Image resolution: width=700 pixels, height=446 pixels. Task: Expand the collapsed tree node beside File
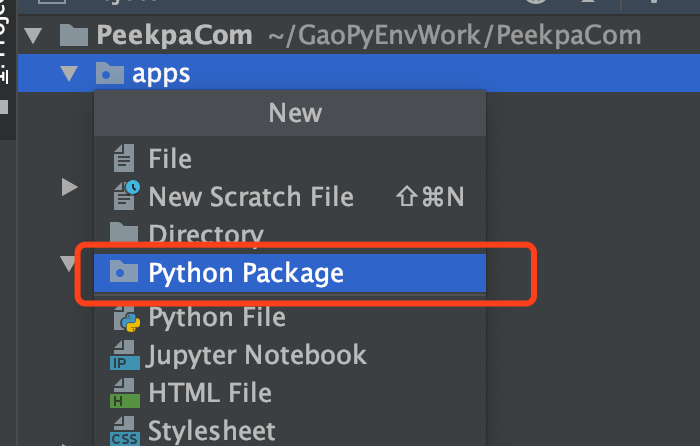point(69,187)
